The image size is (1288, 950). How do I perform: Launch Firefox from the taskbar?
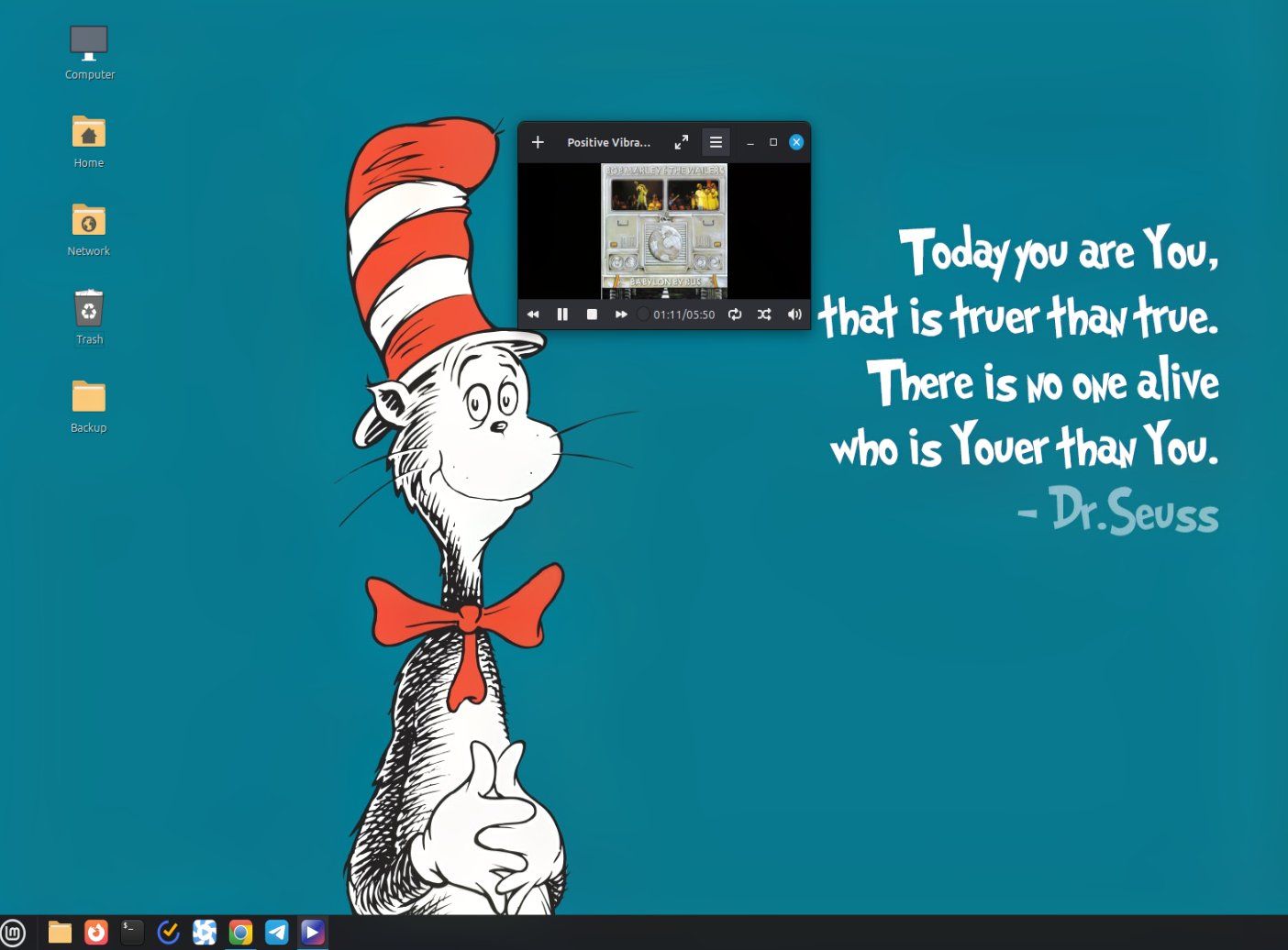[x=96, y=933]
